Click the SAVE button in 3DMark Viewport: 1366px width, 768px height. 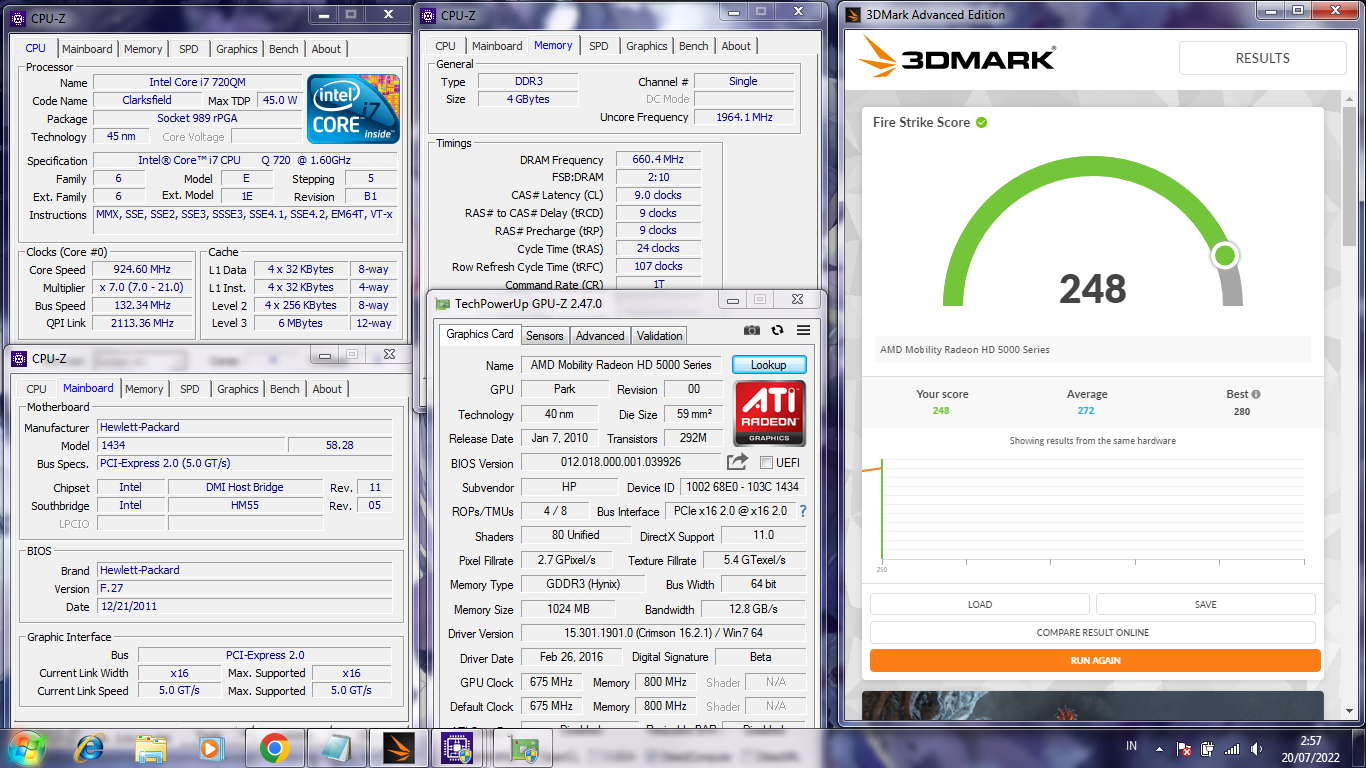[1206, 604]
